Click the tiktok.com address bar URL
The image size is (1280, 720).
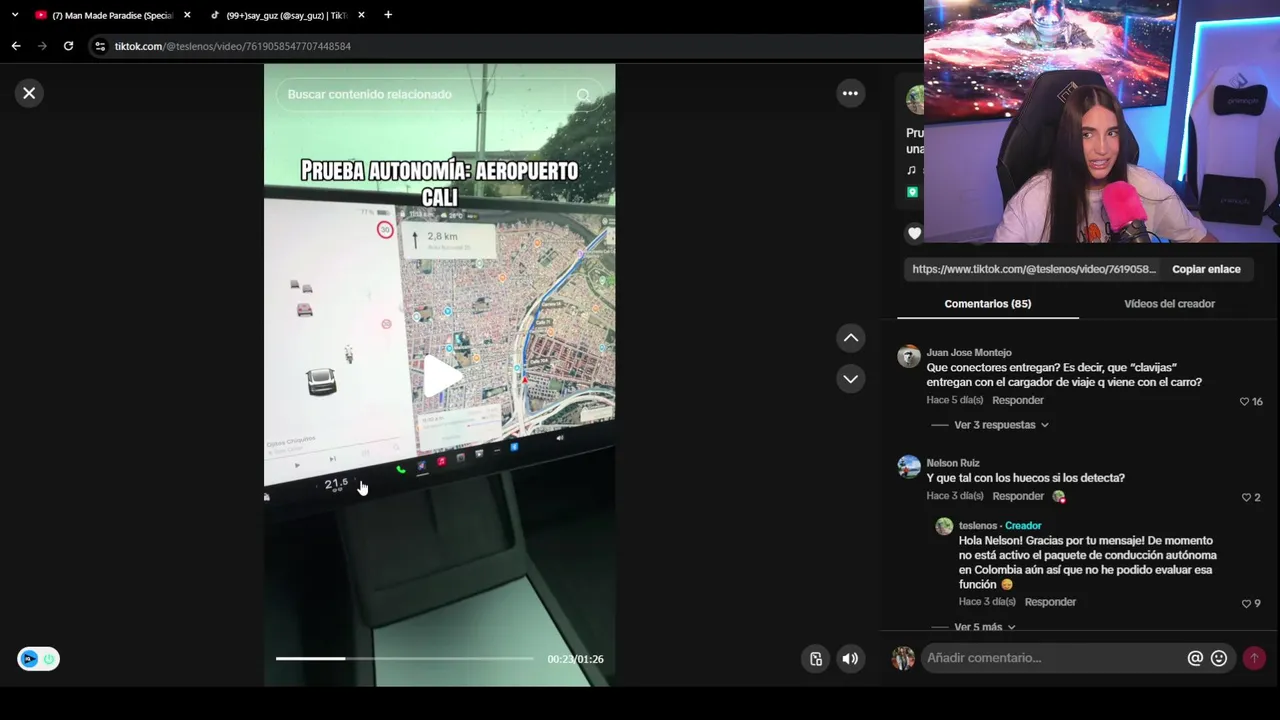point(233,46)
